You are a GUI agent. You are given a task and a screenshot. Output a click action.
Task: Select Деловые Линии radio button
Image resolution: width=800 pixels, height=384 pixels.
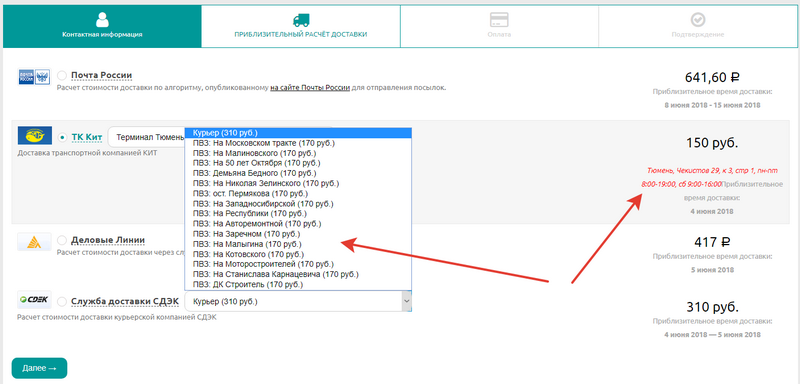62,240
